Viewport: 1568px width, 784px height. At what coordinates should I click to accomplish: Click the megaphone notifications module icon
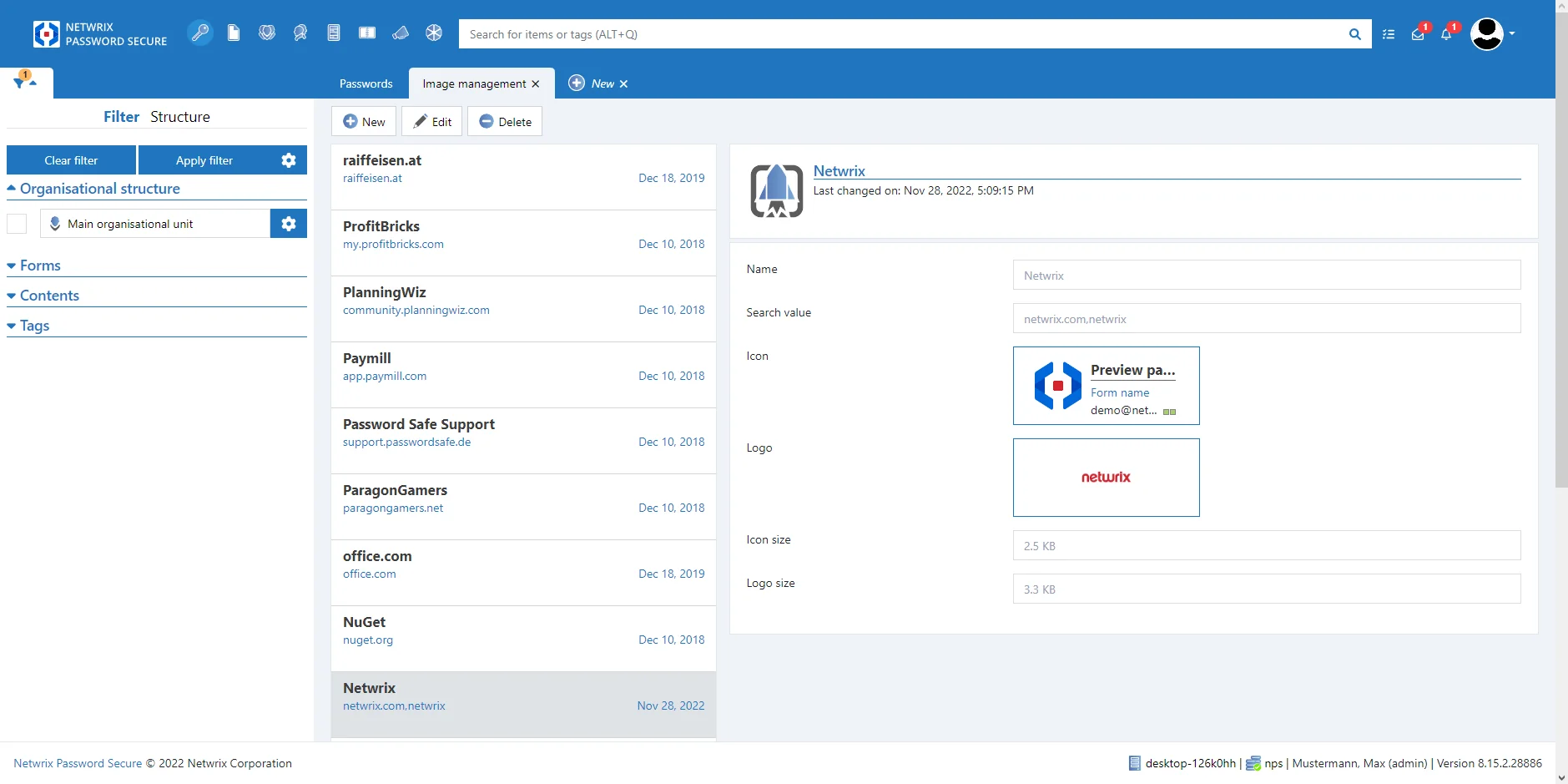401,33
